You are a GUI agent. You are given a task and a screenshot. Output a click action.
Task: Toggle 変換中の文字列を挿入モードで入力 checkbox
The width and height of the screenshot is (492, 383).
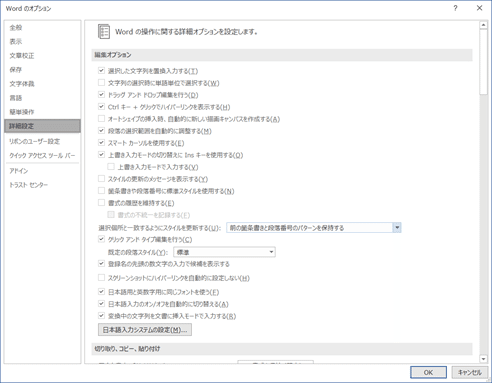point(101,316)
